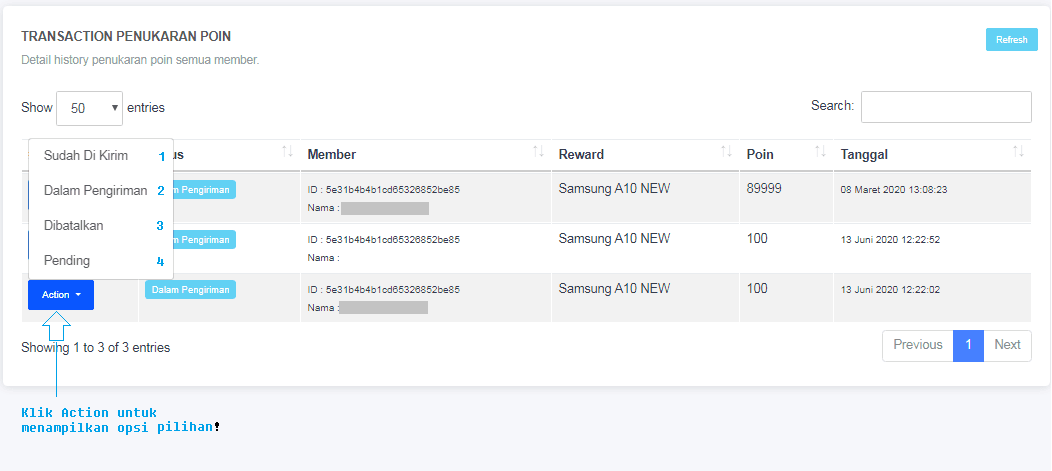Click the sort arrows in Reward column
The width and height of the screenshot is (1052, 471).
pyautogui.click(x=726, y=152)
